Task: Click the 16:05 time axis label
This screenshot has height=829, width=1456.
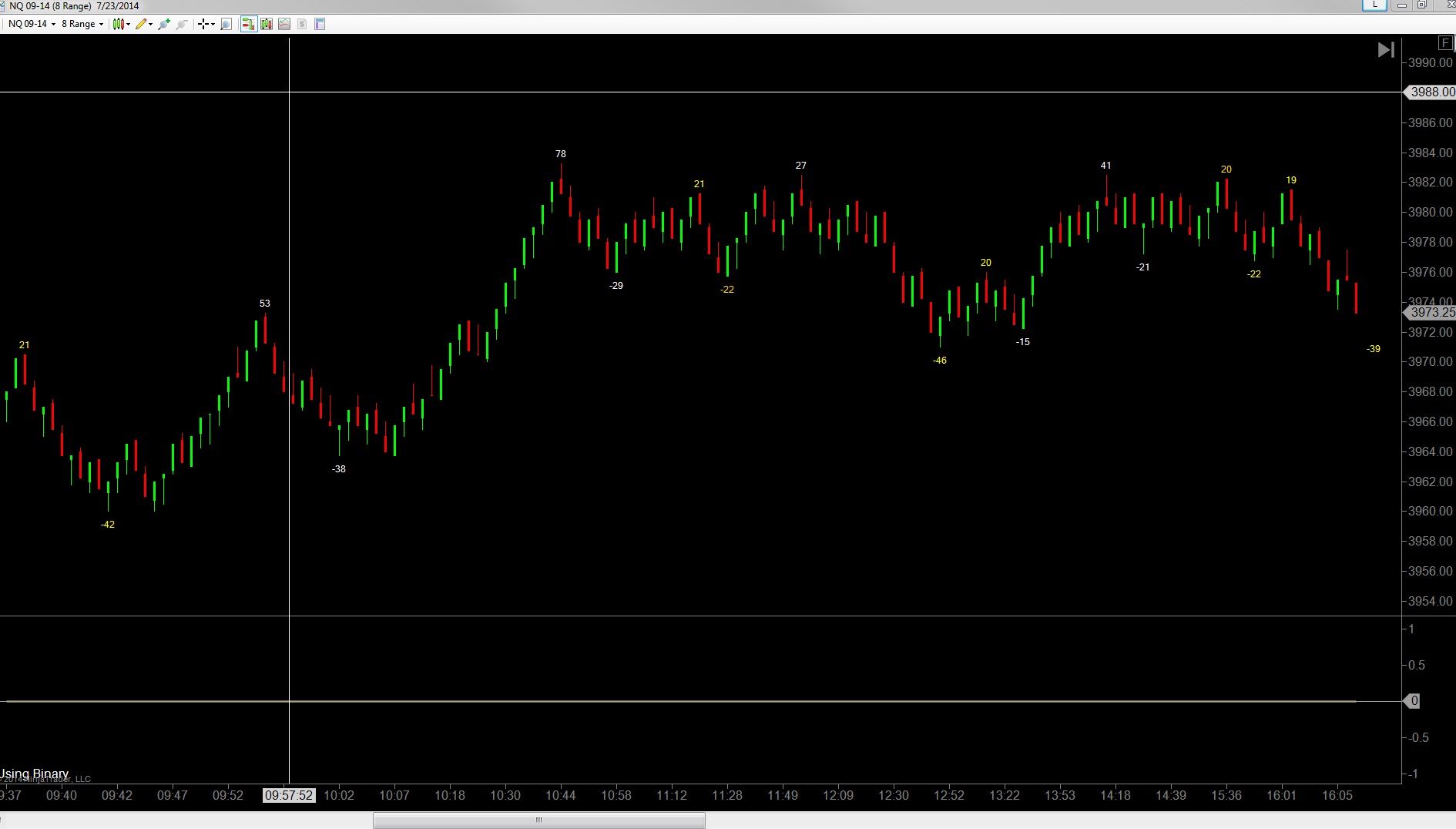Action: click(x=1337, y=795)
